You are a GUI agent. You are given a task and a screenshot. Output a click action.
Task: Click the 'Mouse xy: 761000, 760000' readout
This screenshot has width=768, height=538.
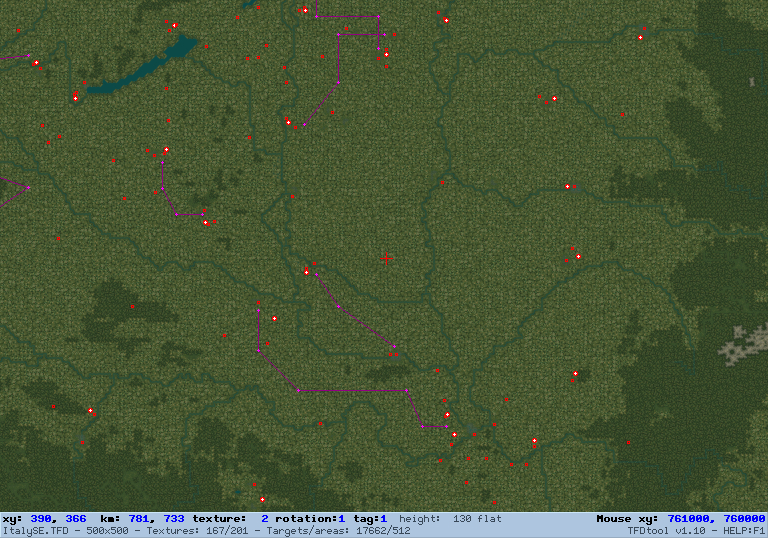click(x=680, y=518)
